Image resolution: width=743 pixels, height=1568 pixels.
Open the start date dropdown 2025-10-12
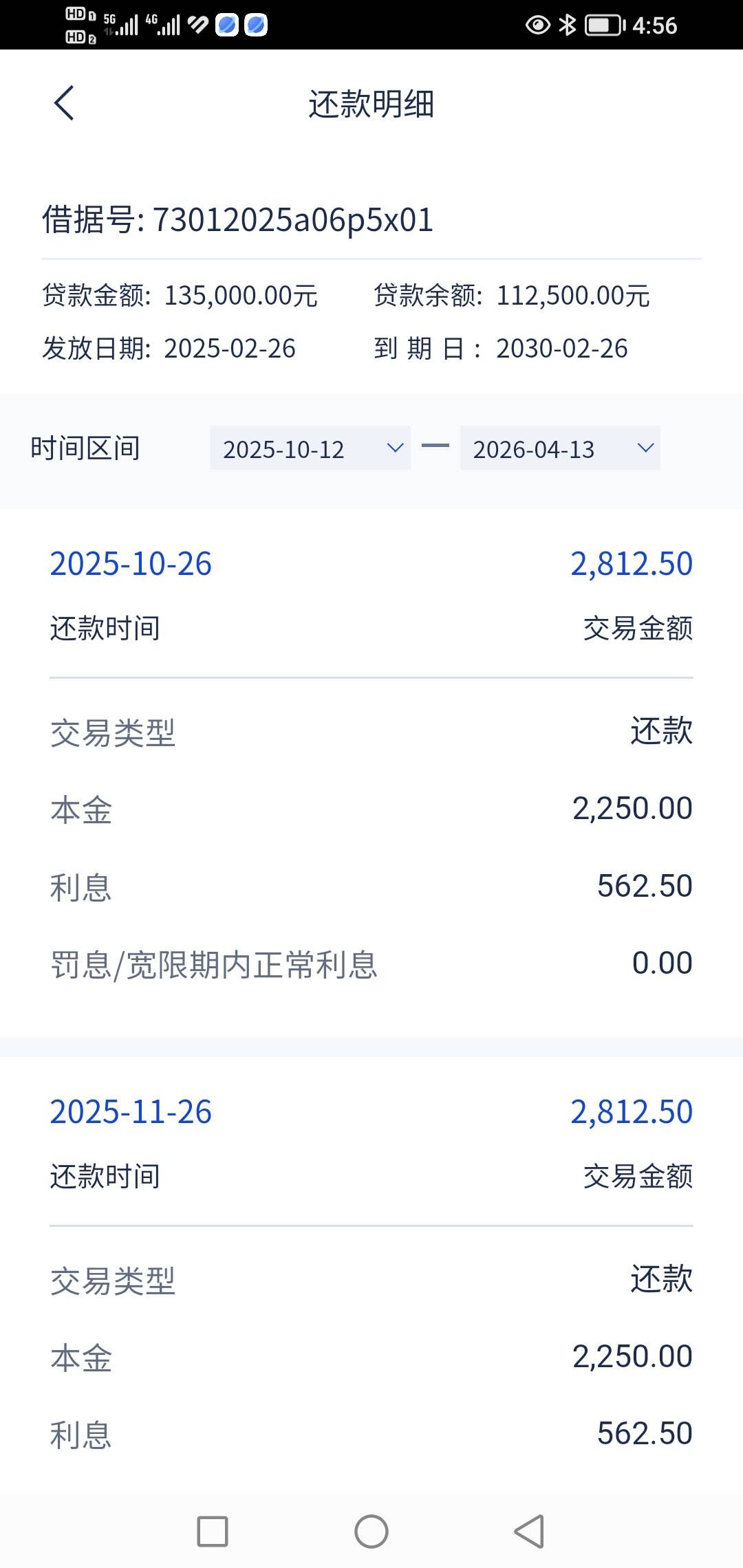tap(310, 448)
